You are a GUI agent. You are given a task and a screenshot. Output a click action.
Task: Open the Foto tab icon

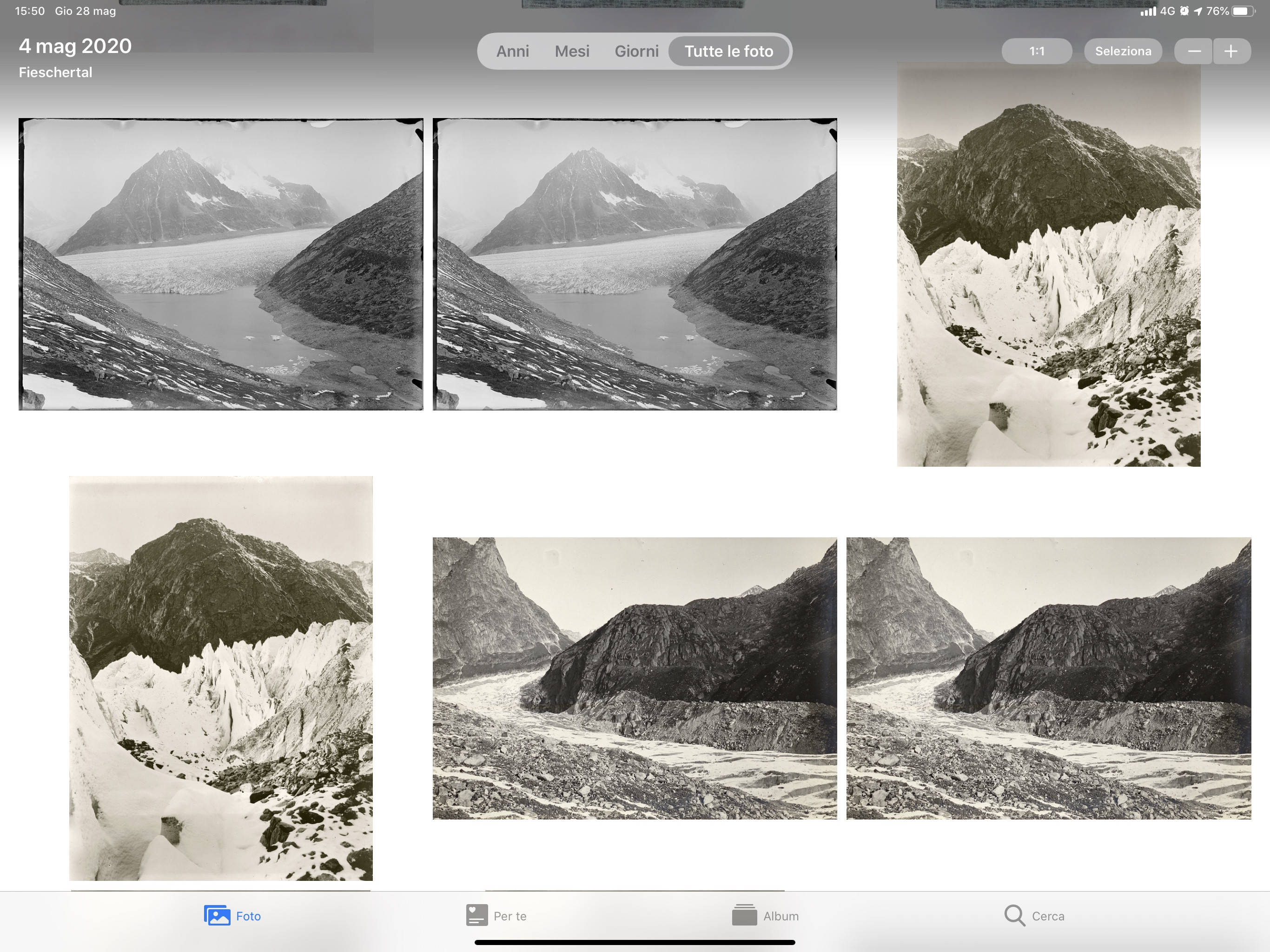click(217, 915)
